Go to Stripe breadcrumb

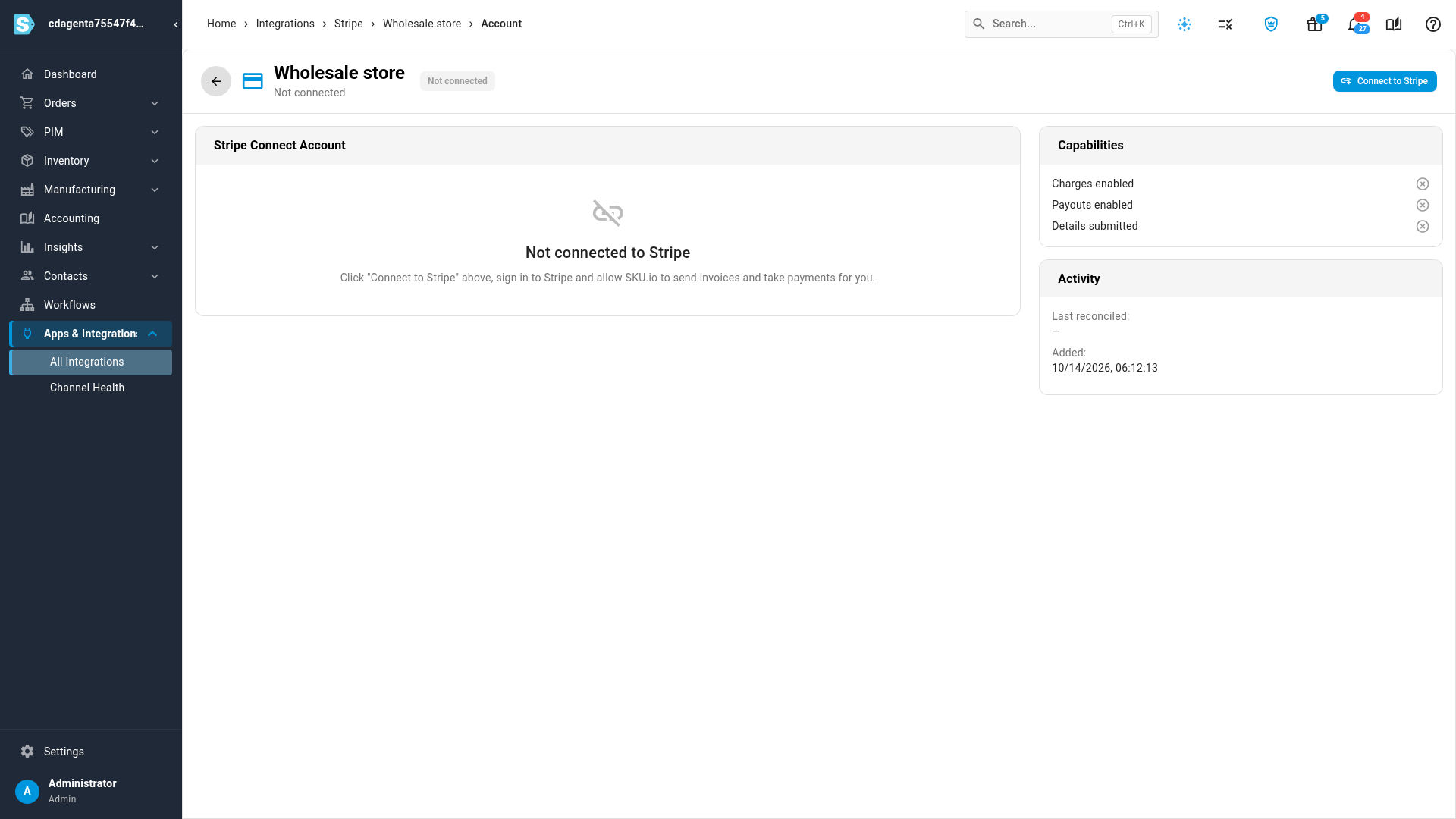click(x=349, y=24)
